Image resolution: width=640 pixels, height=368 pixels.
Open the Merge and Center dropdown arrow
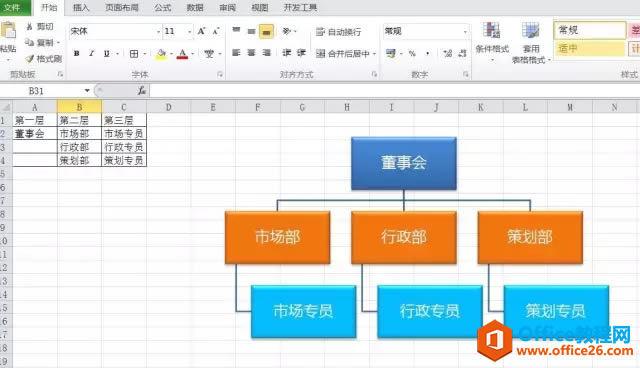(374, 54)
